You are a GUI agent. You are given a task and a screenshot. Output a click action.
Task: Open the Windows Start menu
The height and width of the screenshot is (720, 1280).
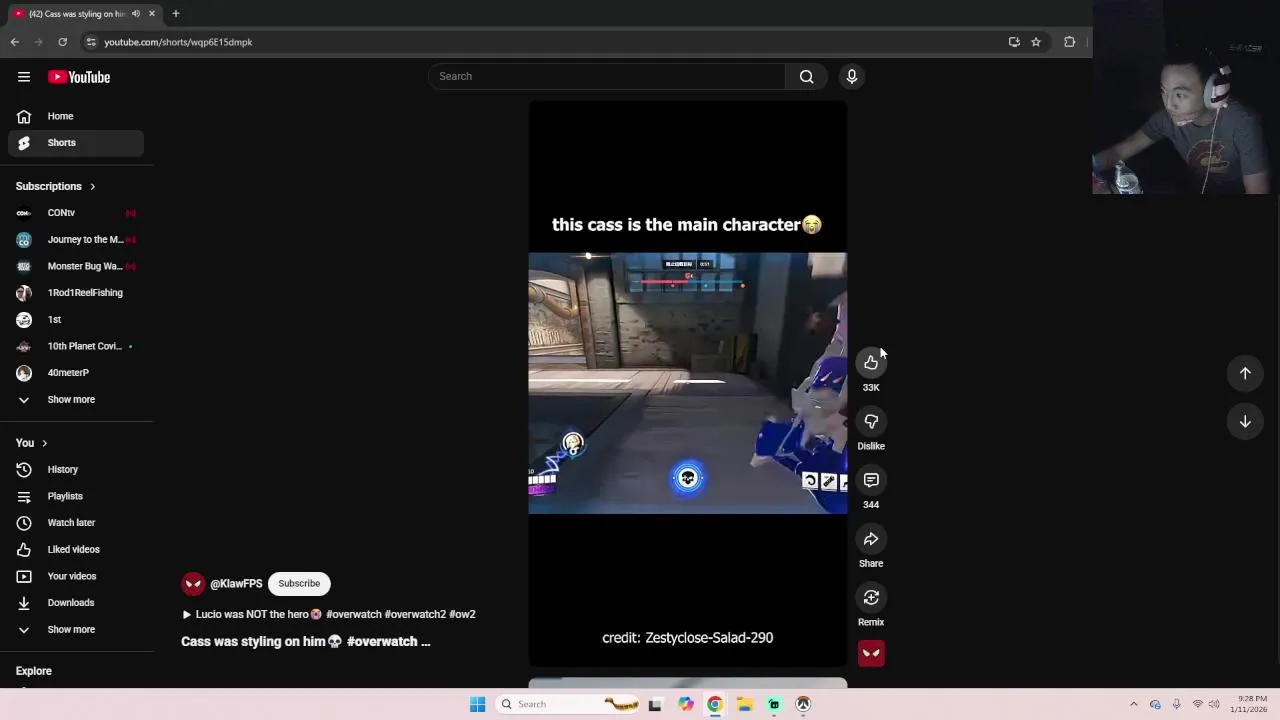[477, 704]
